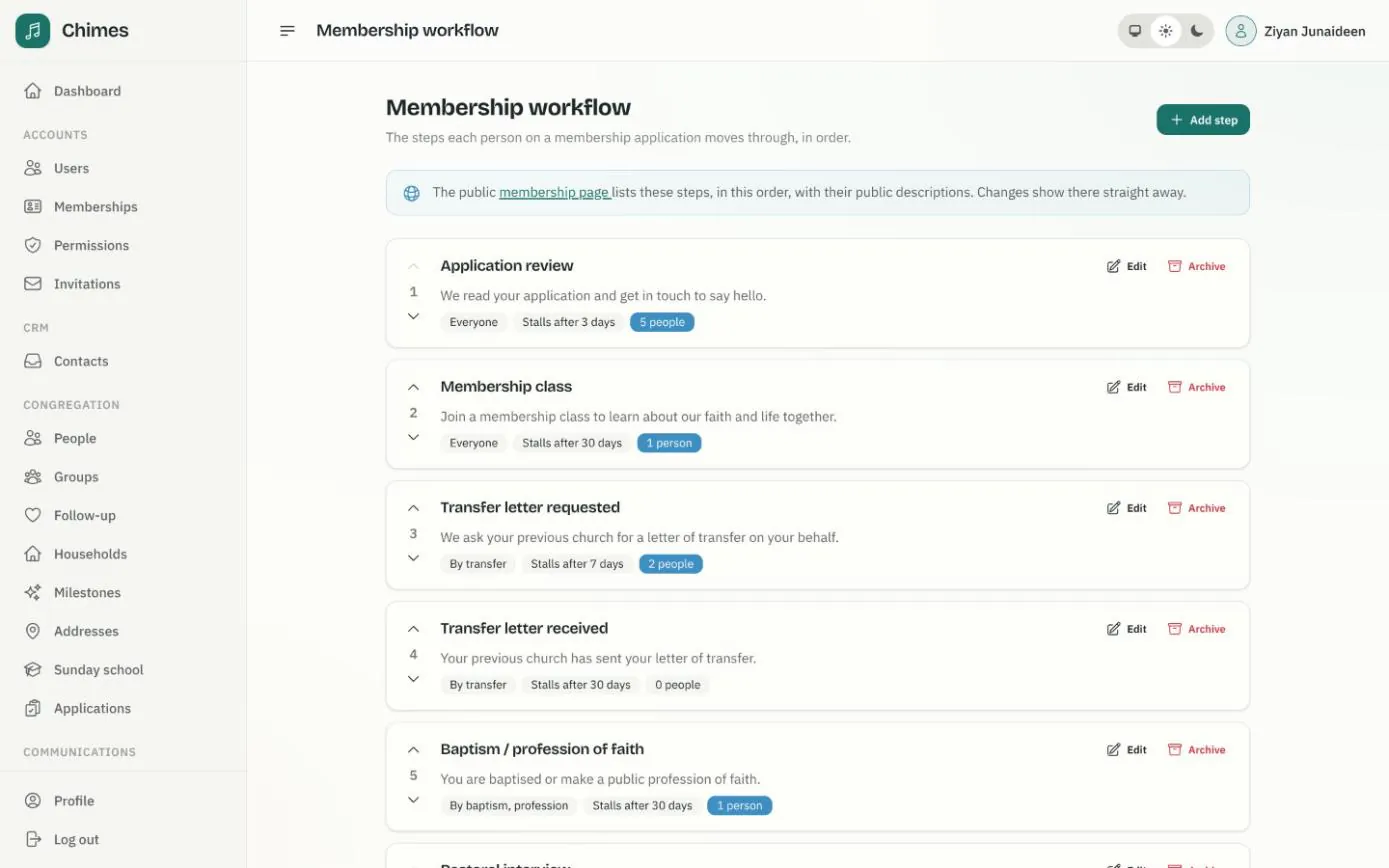Archive Baptism / profession of faith step
The height and width of the screenshot is (868, 1389).
[1197, 750]
